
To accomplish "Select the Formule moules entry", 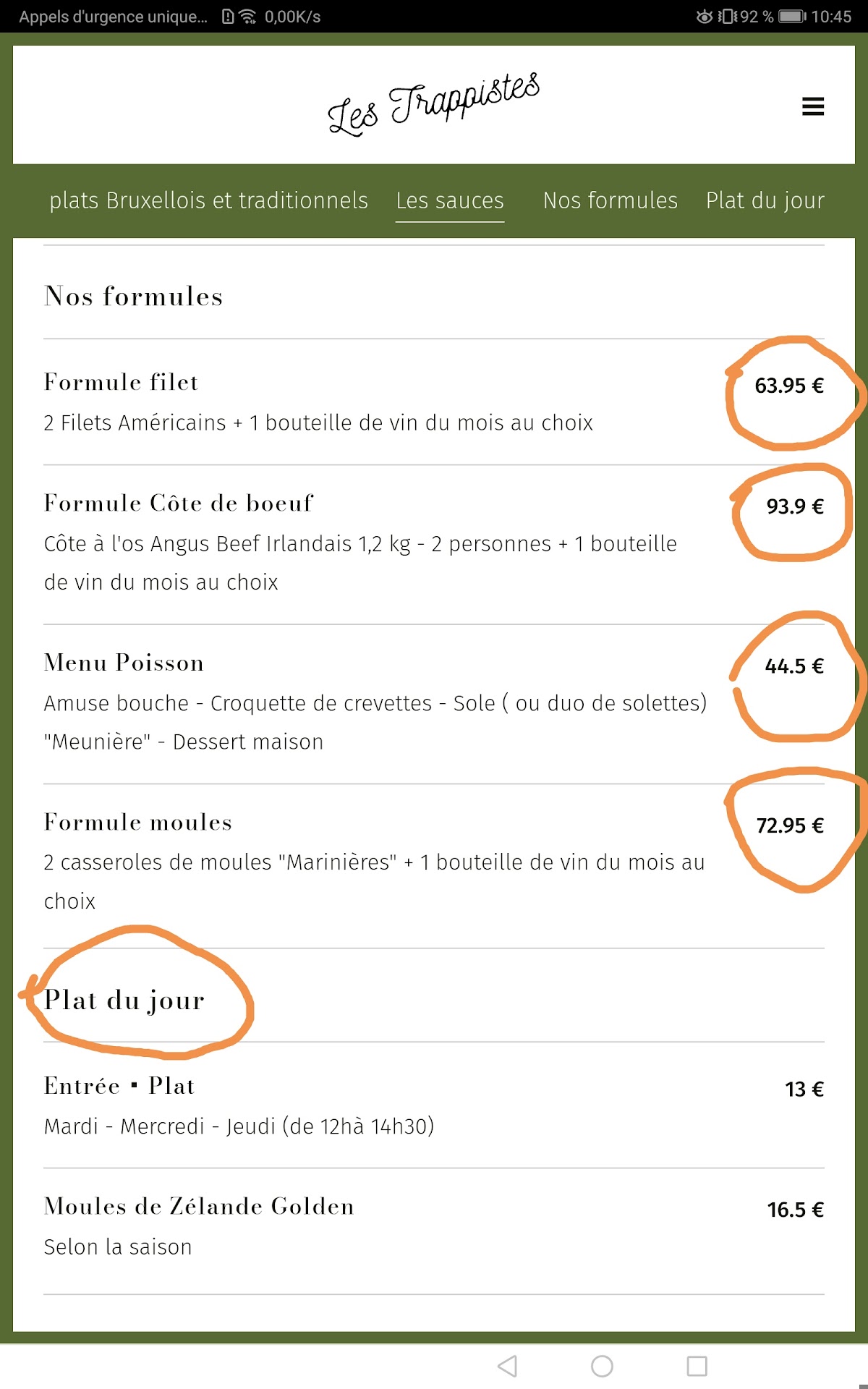I will click(x=138, y=822).
